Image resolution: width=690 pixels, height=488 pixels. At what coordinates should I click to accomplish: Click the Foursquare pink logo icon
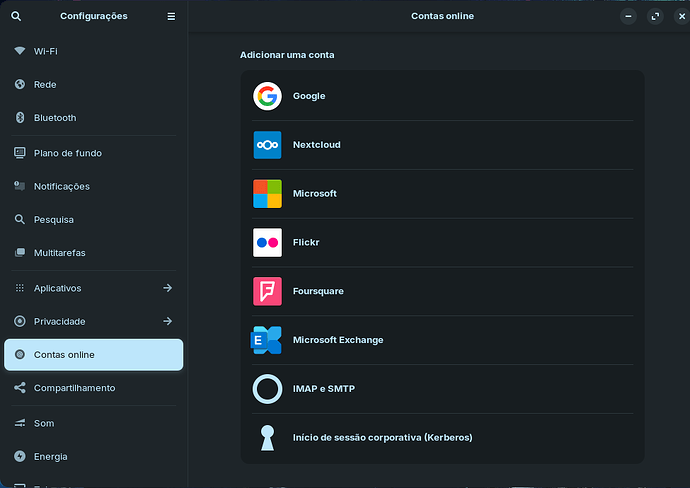tap(267, 291)
